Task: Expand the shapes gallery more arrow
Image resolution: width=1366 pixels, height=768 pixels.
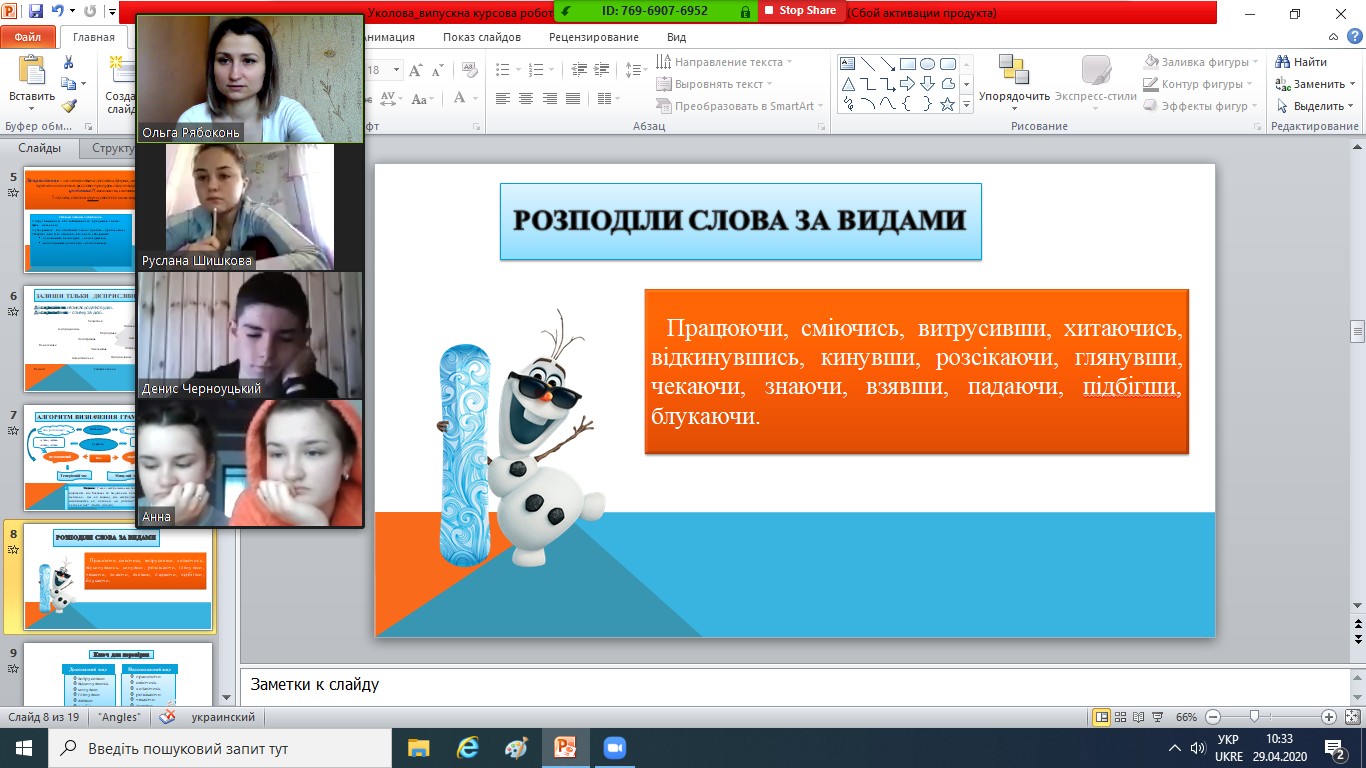Action: coord(966,105)
